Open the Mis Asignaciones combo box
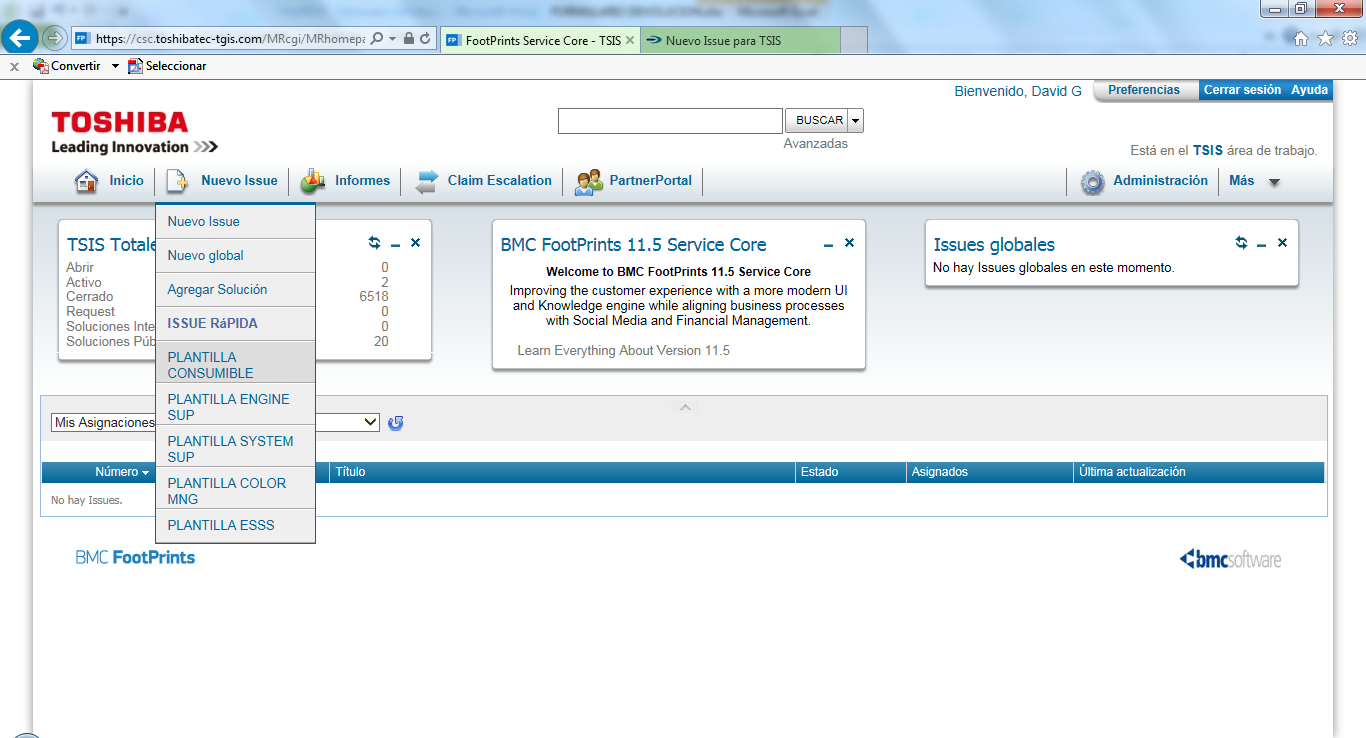Image resolution: width=1366 pixels, height=738 pixels. (x=371, y=423)
